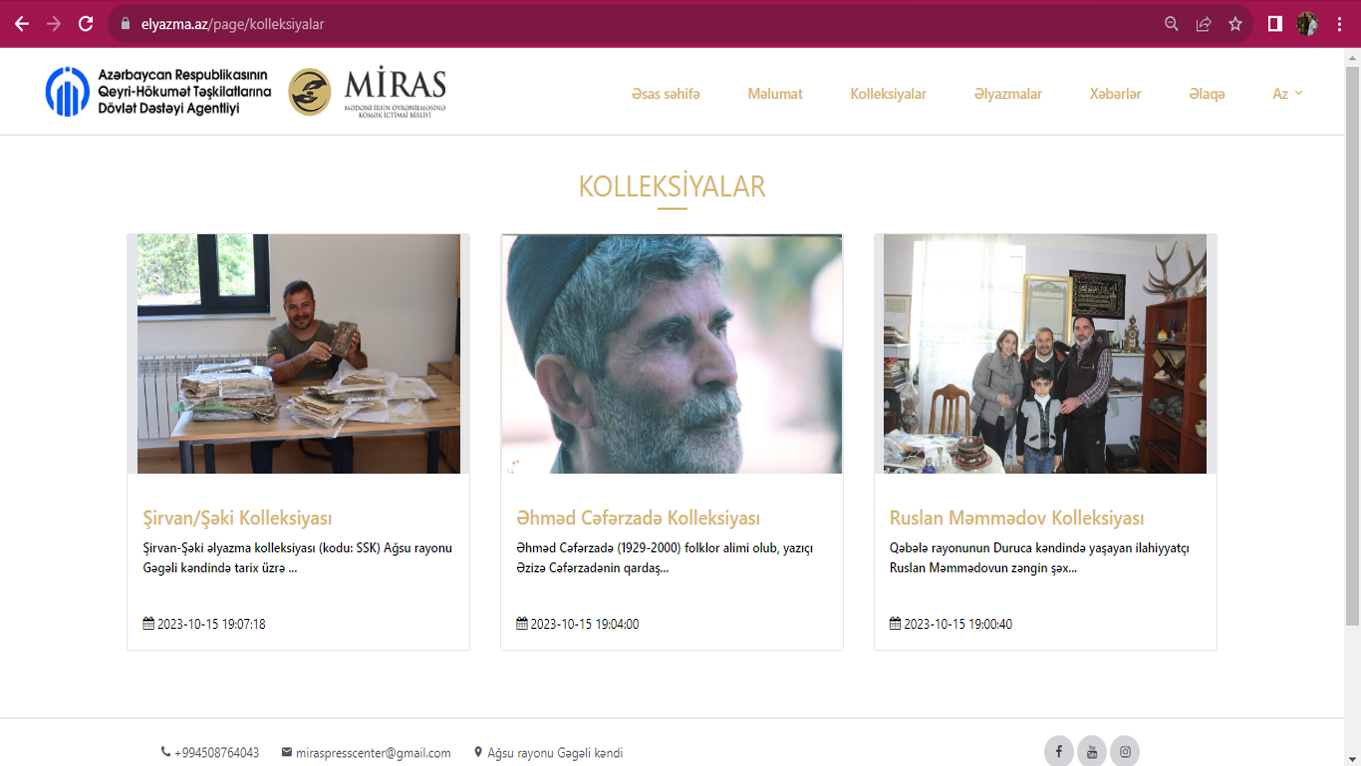Open the YouTube social icon in footer
The width and height of the screenshot is (1361, 766).
(1092, 751)
